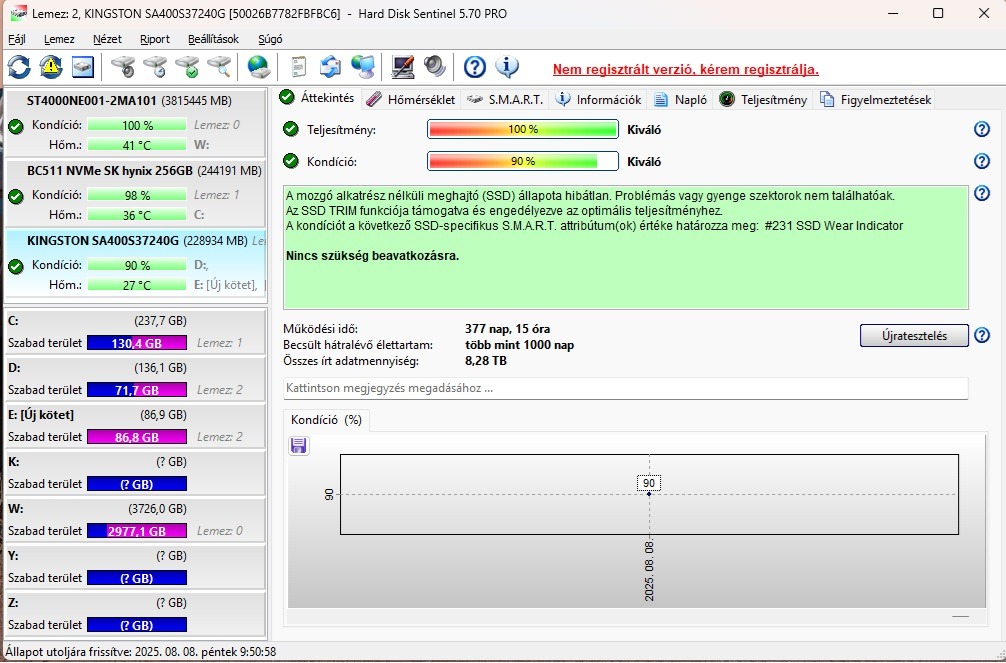Click the disk icon with a clock

click(155, 67)
